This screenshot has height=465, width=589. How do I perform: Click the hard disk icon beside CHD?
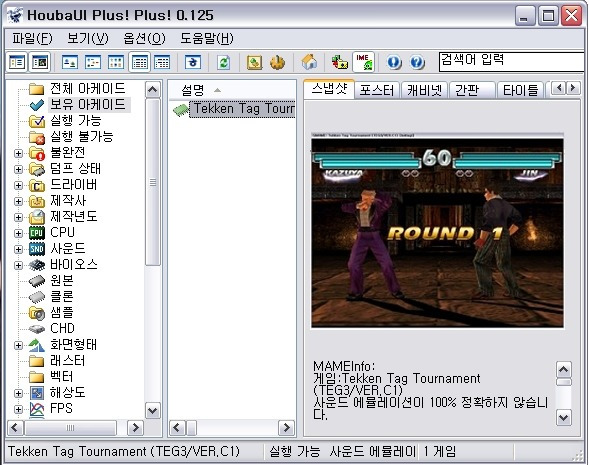[37, 329]
